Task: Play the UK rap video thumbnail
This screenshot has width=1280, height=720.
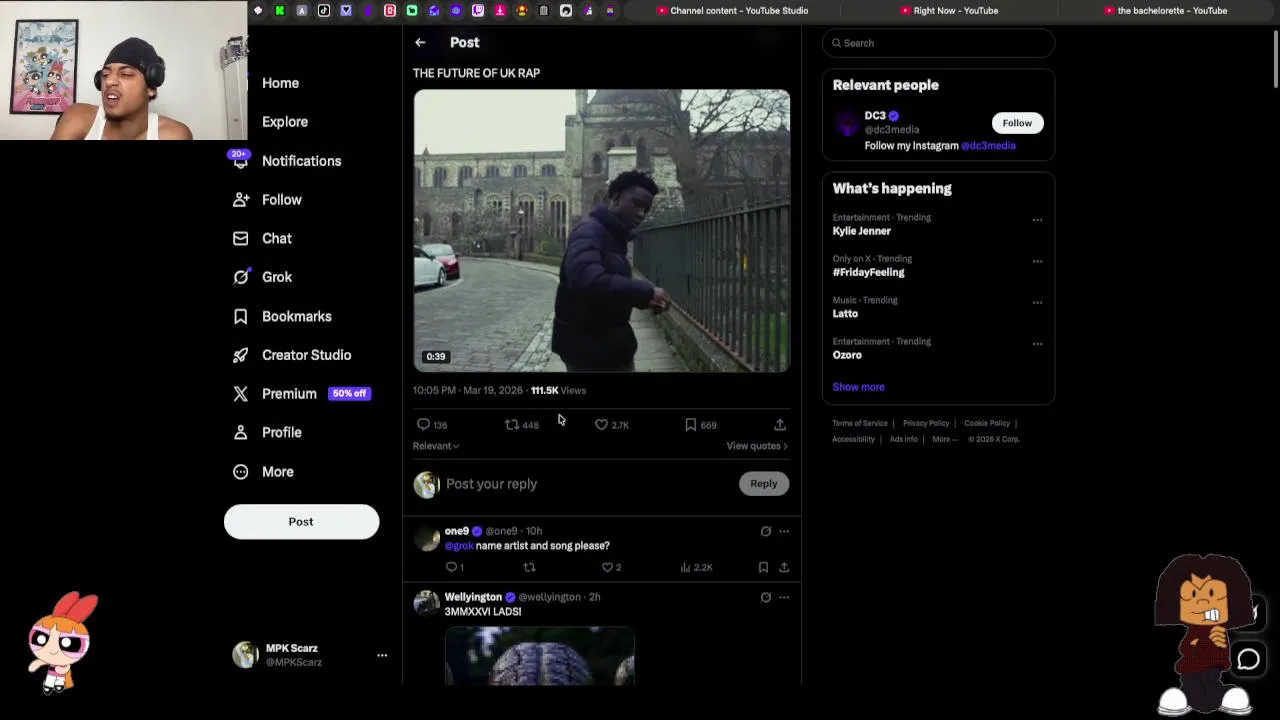Action: click(x=602, y=231)
